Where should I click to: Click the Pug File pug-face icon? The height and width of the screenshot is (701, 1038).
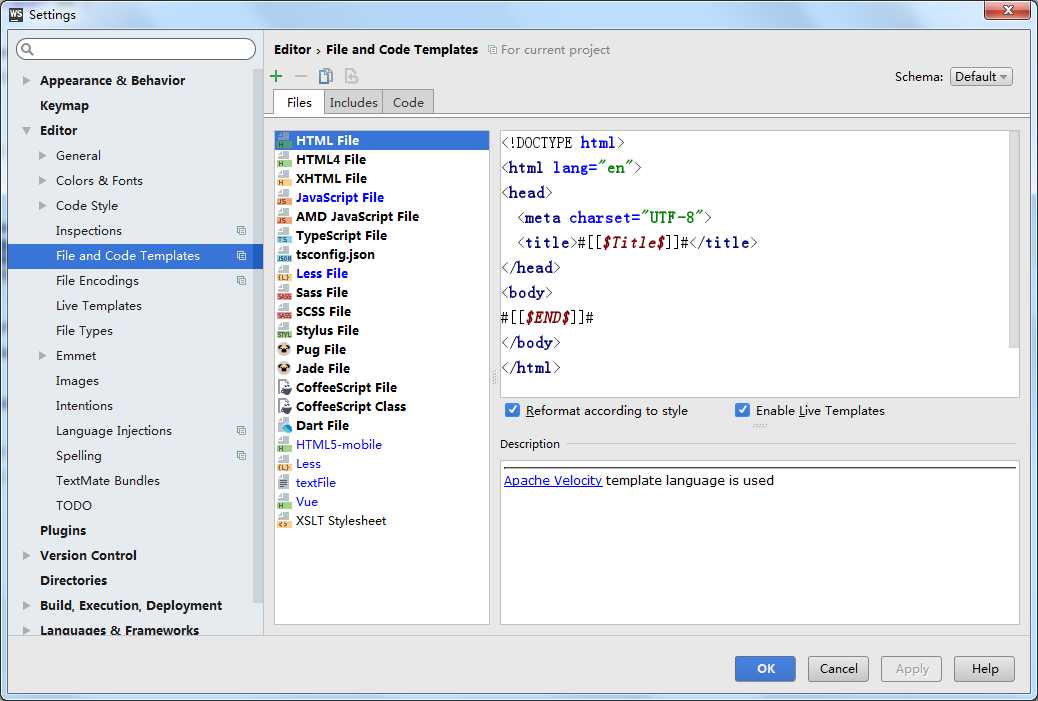tap(284, 349)
